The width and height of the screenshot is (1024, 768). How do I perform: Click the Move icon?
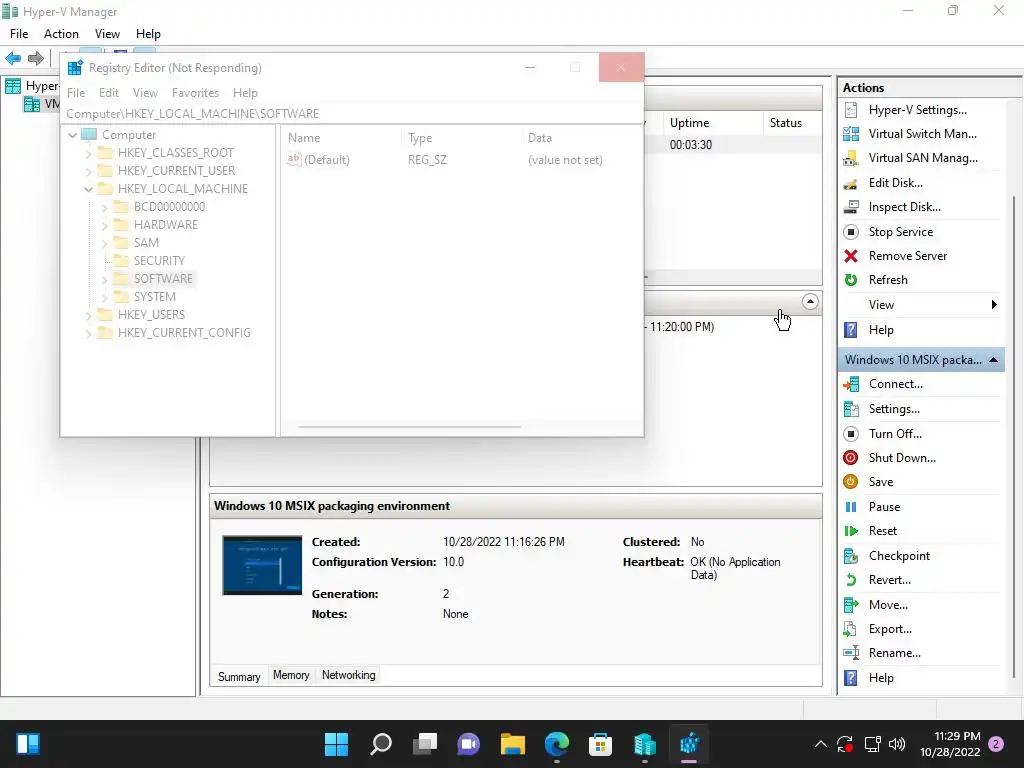[851, 605]
